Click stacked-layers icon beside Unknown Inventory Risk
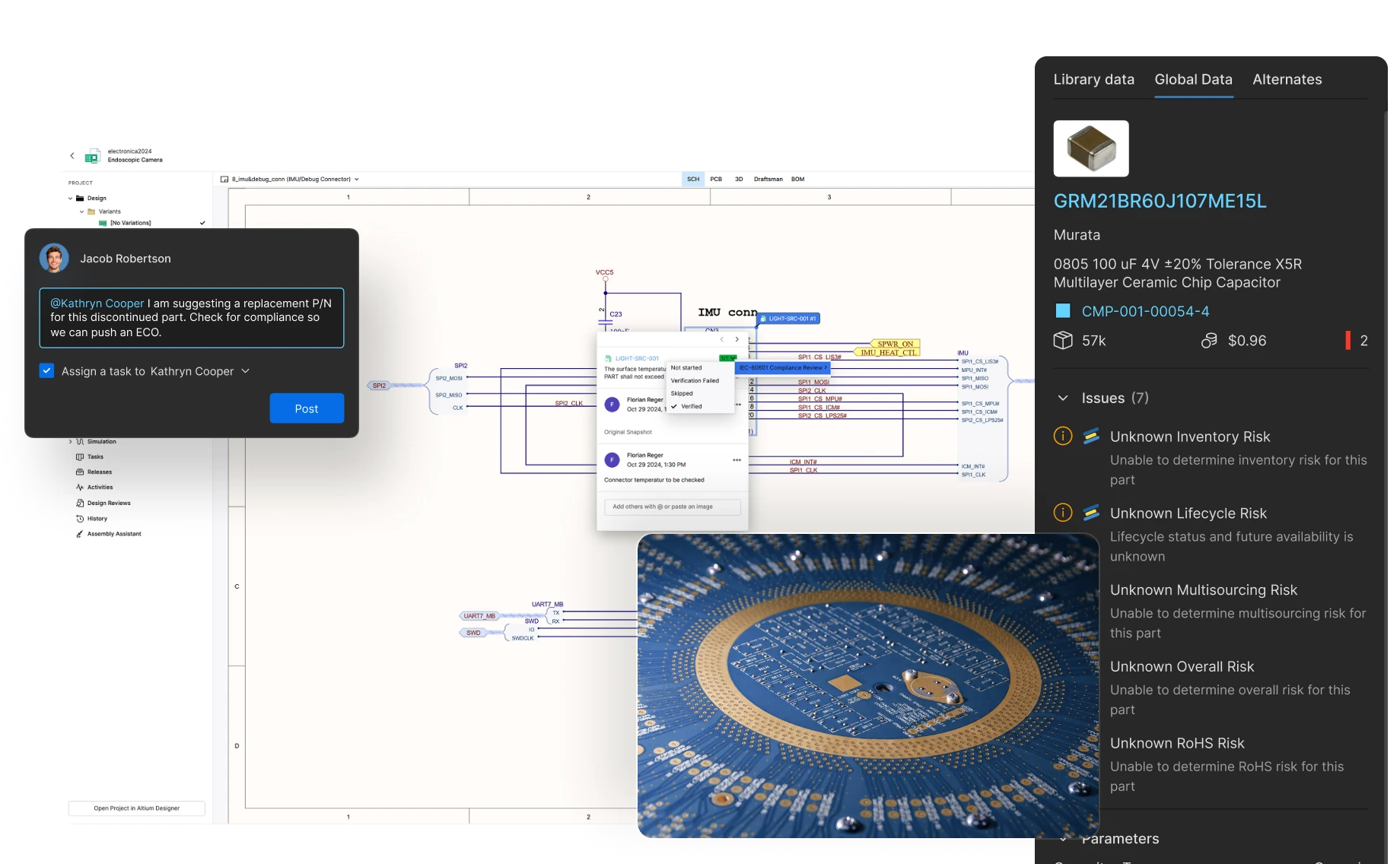Viewport: 1400px width, 864px height. (x=1091, y=436)
